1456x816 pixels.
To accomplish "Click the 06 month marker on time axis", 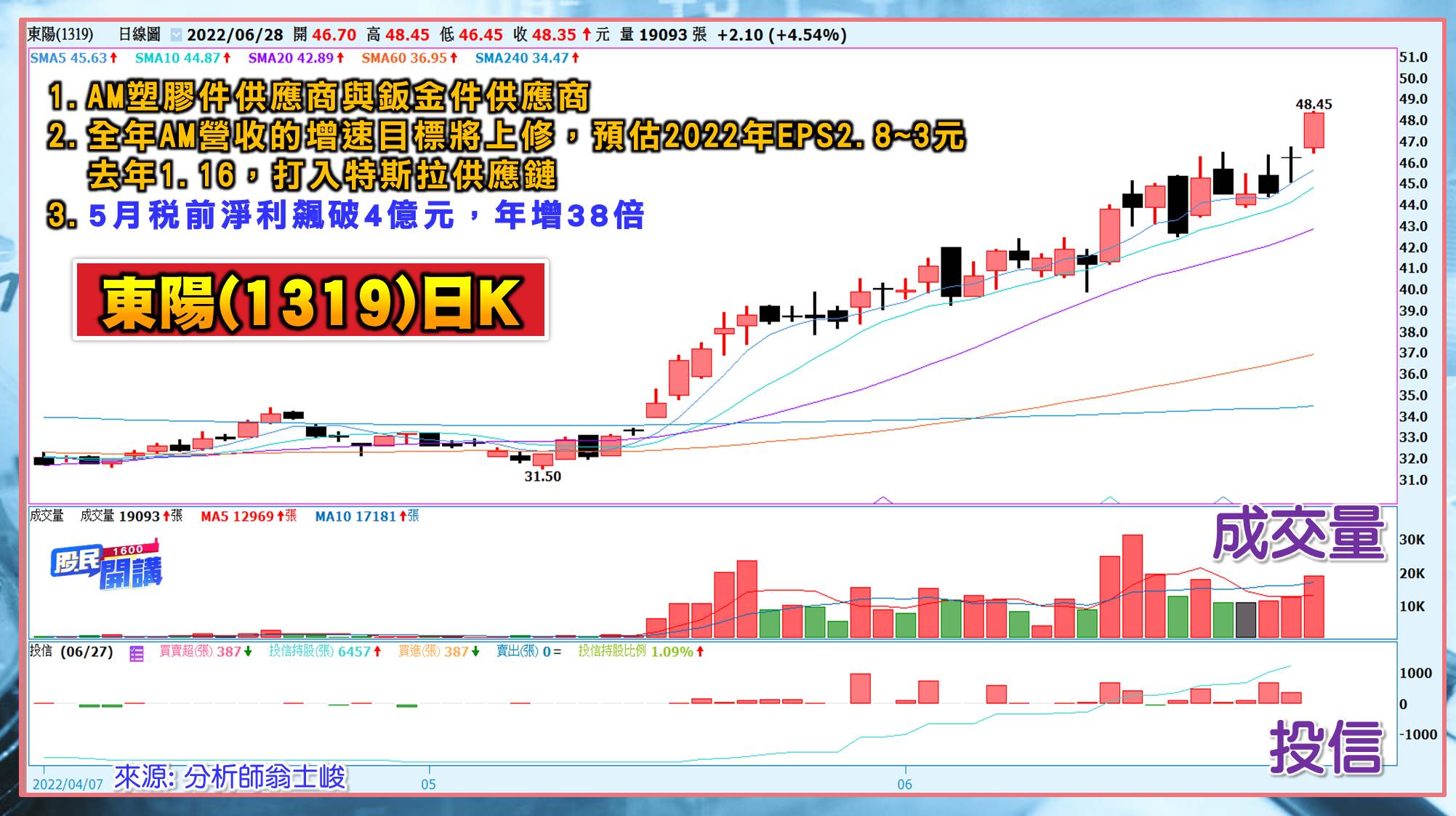I will pyautogui.click(x=904, y=784).
